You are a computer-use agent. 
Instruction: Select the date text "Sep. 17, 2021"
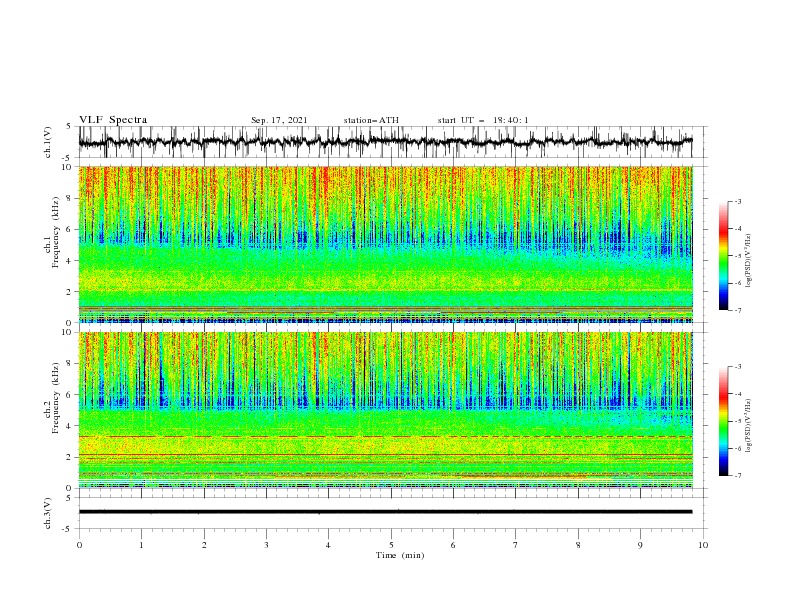[279, 120]
